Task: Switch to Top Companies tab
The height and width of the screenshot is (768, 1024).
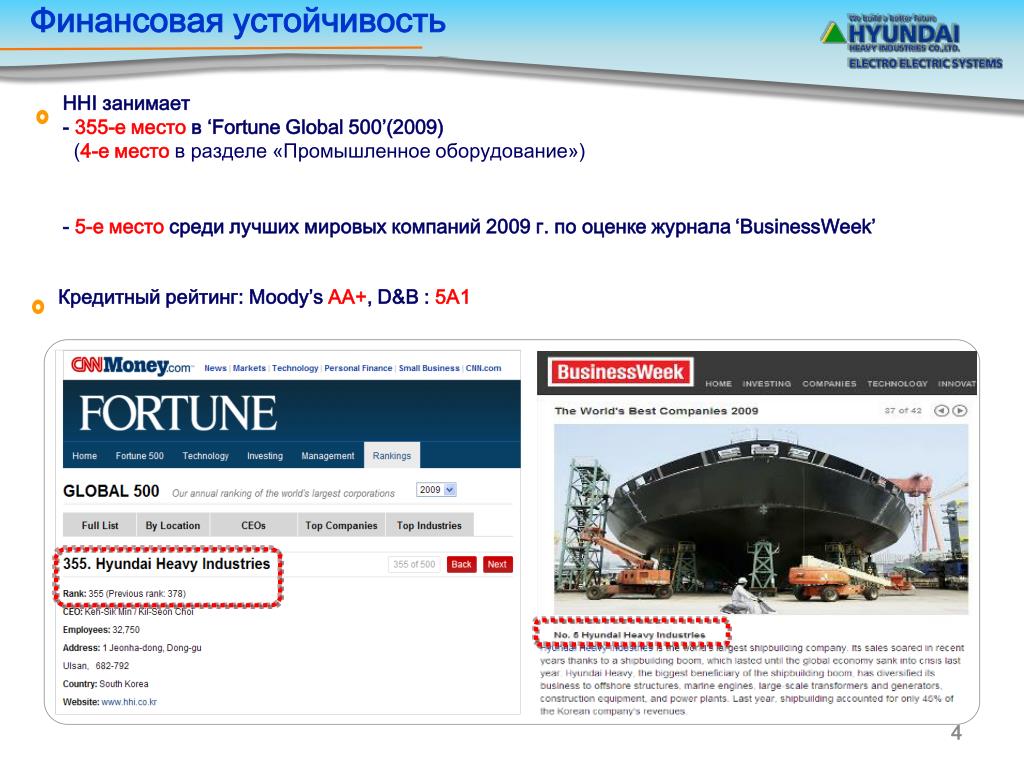Action: pyautogui.click(x=341, y=525)
